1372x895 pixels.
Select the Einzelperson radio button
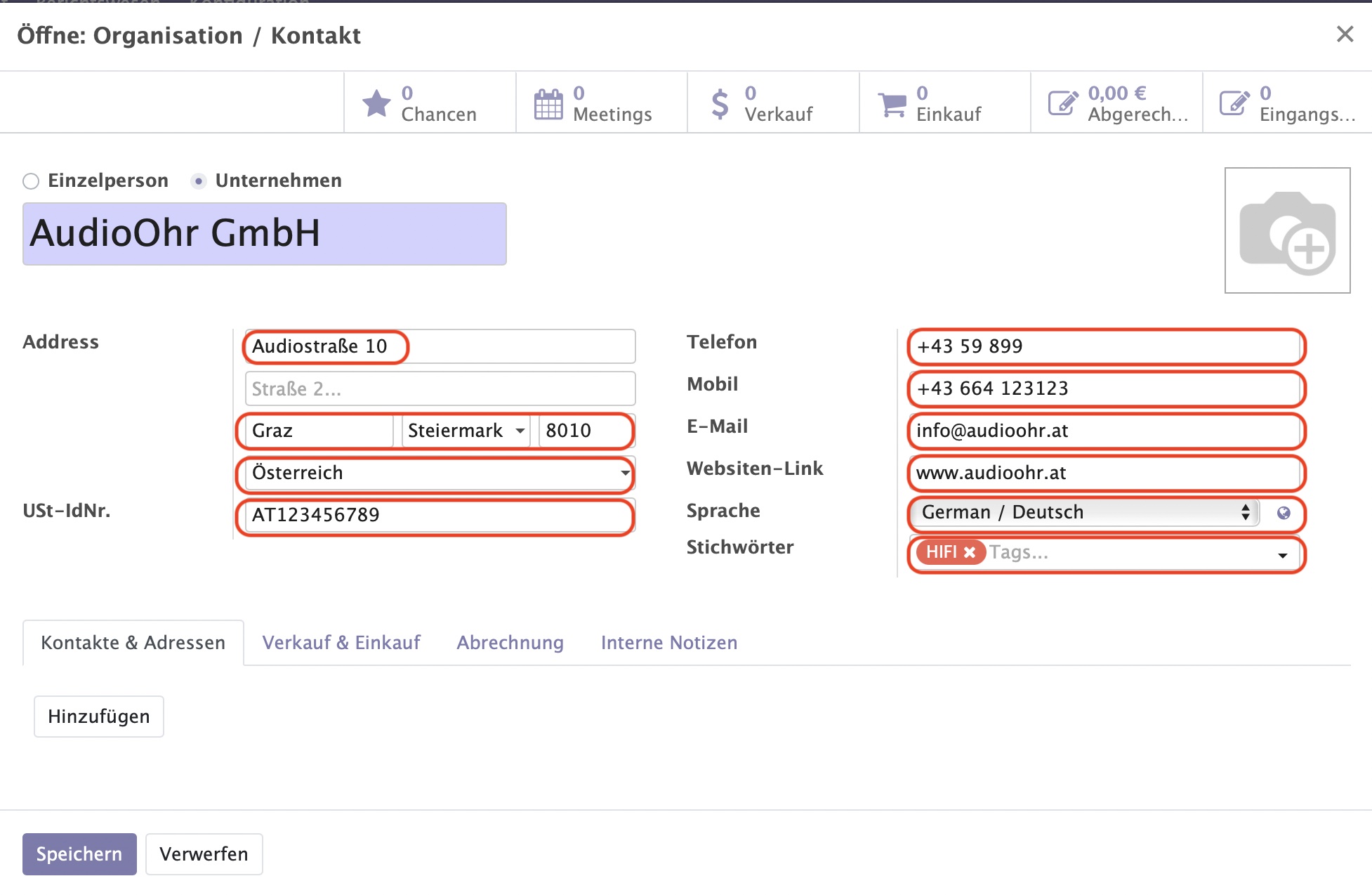(x=31, y=181)
